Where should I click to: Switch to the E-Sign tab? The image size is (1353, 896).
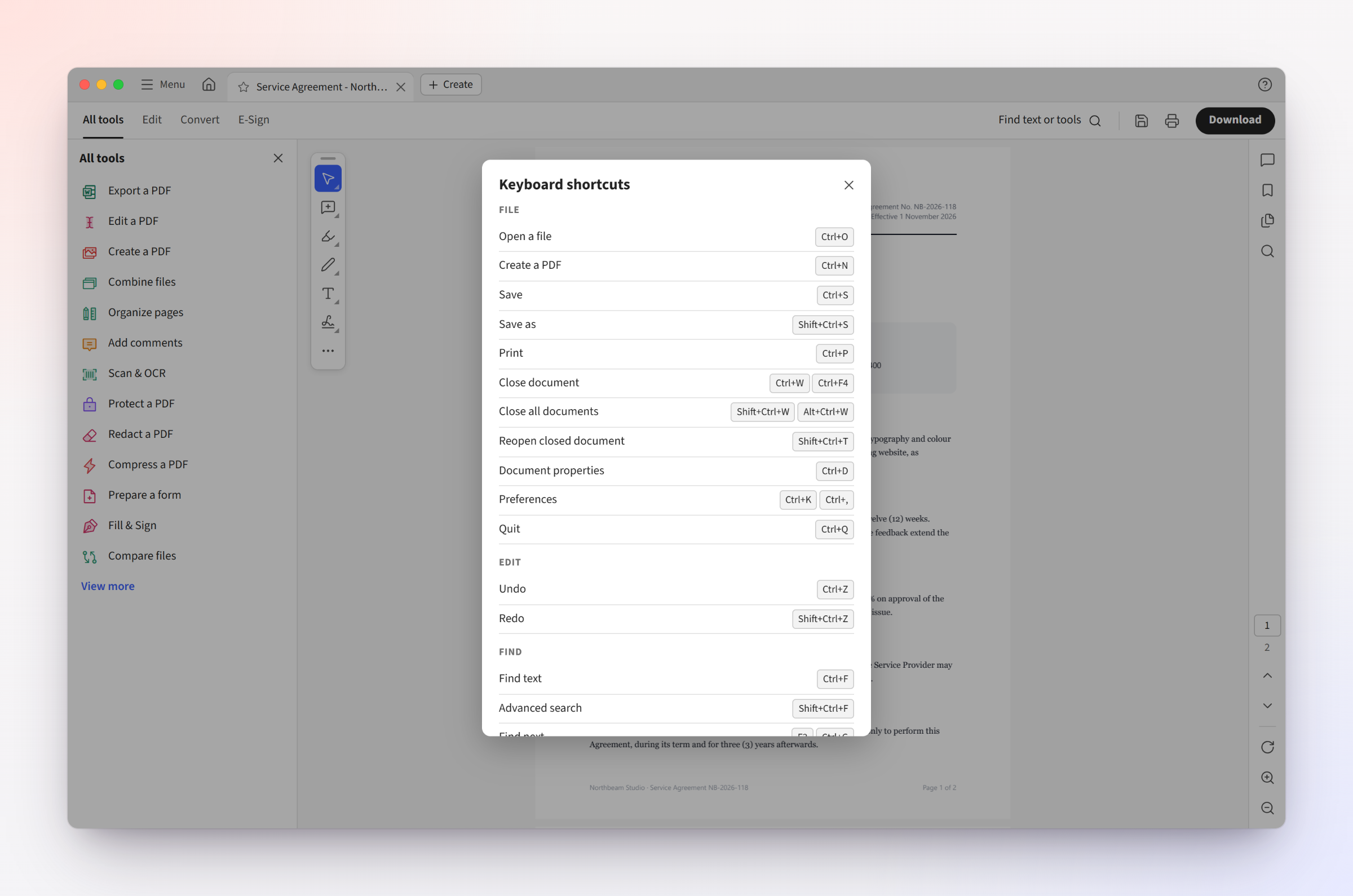(x=253, y=119)
